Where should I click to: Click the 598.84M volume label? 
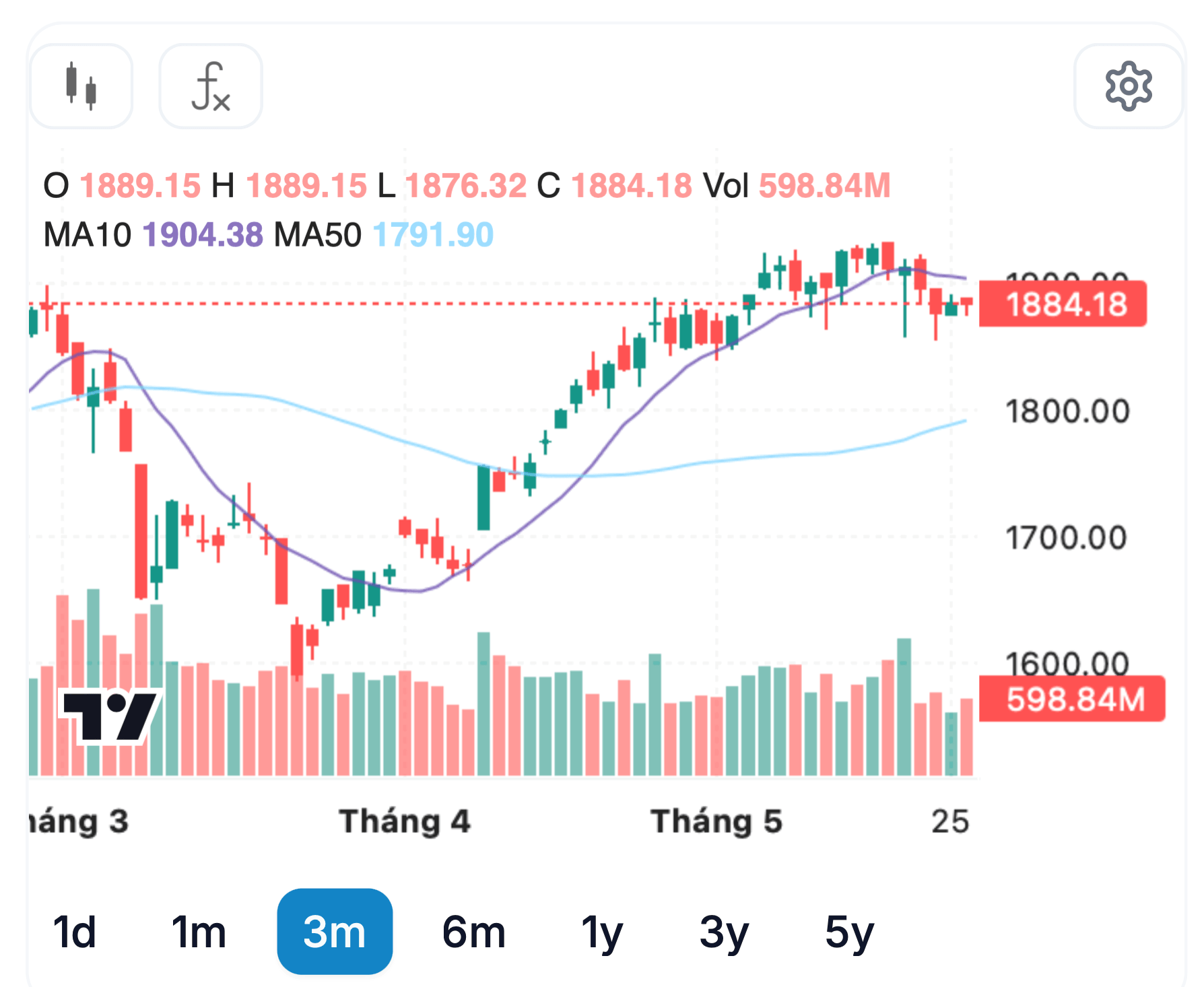coord(1072,699)
